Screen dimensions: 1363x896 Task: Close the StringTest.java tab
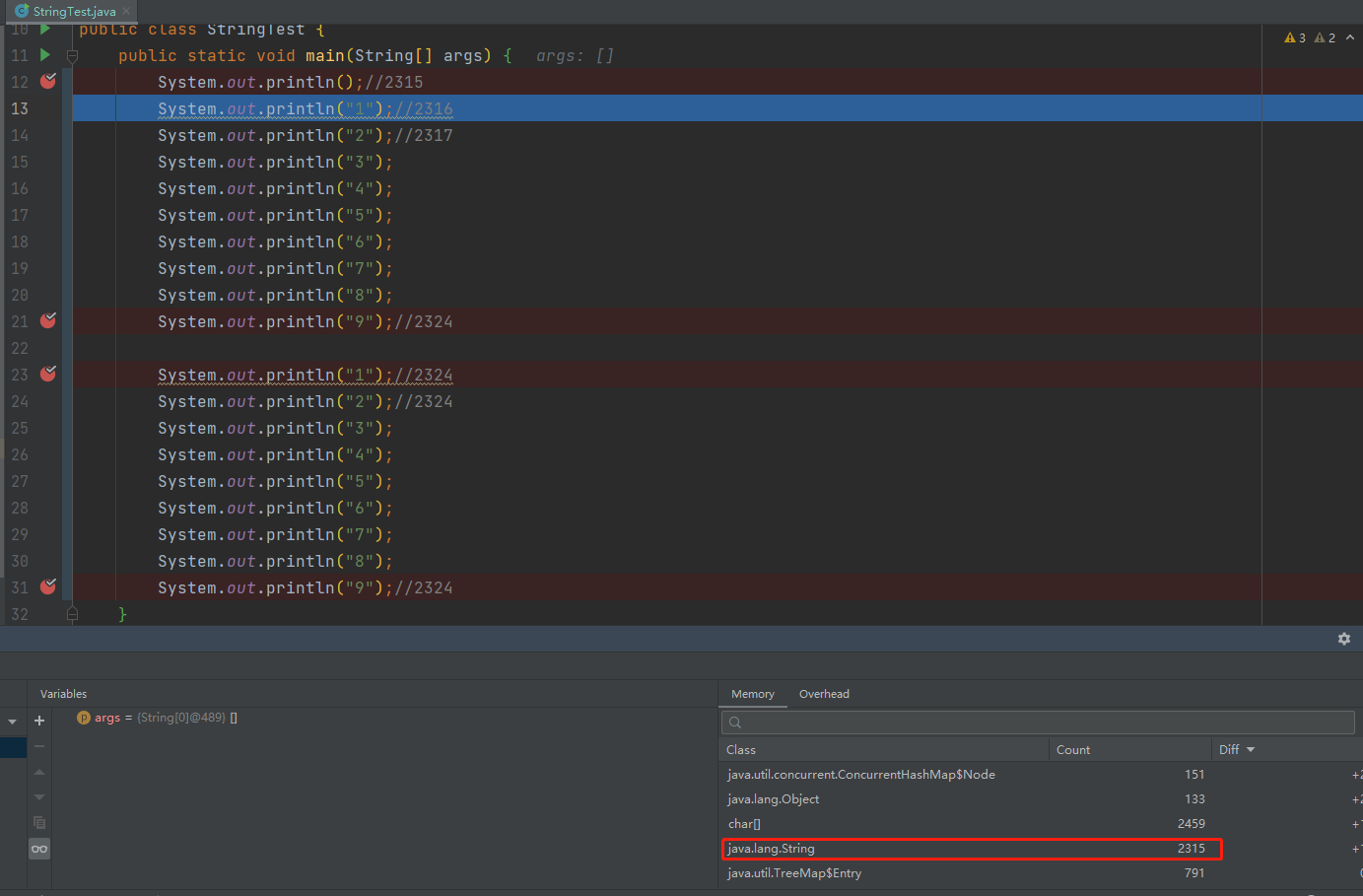pos(126,11)
